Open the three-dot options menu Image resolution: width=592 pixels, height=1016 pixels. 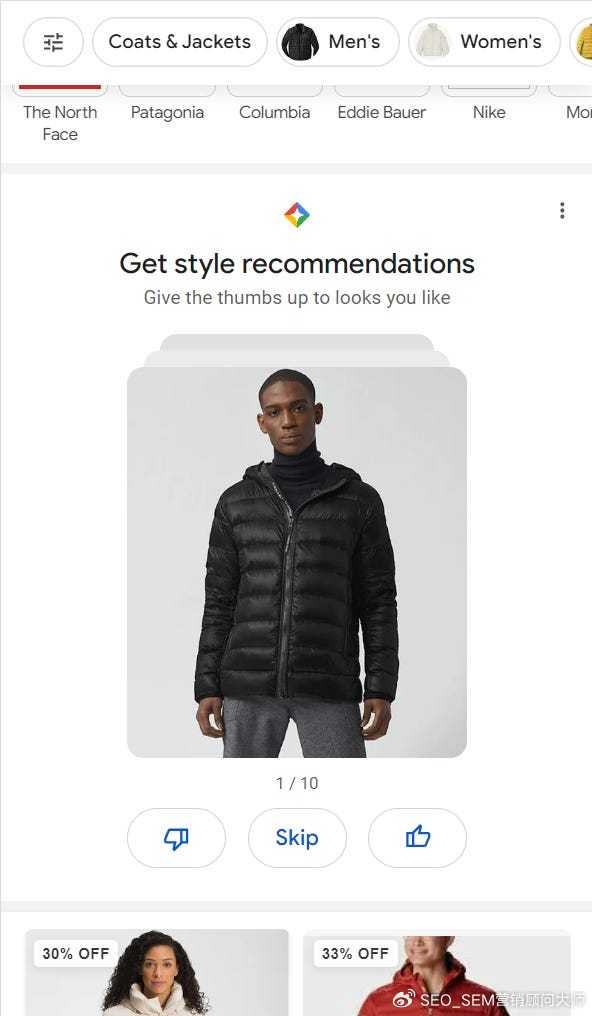(562, 211)
